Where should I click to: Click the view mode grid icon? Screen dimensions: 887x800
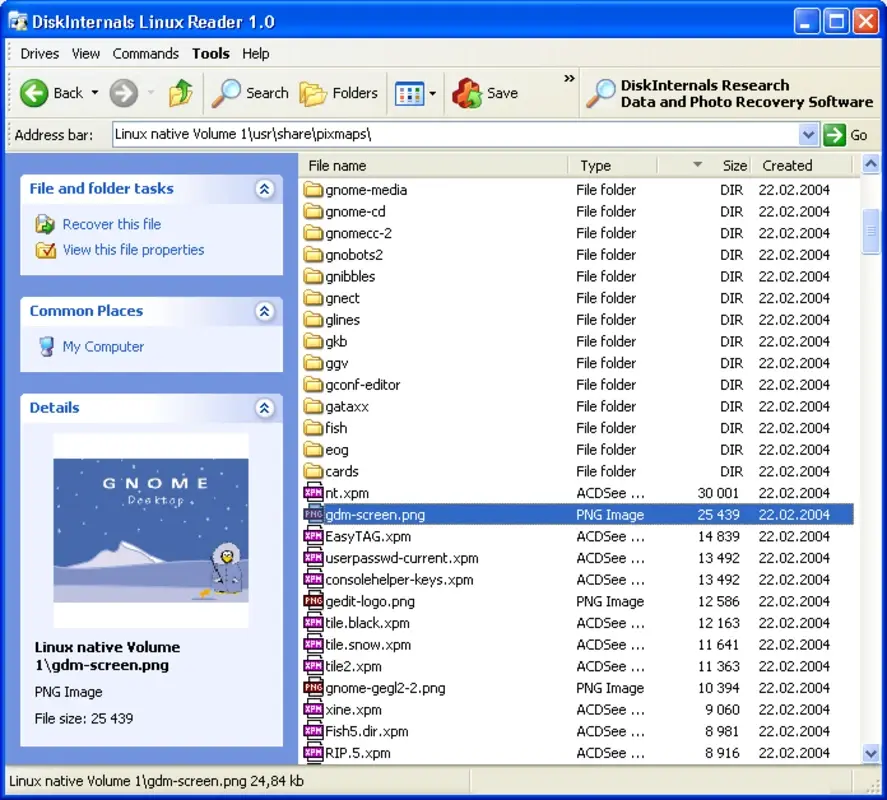point(410,92)
